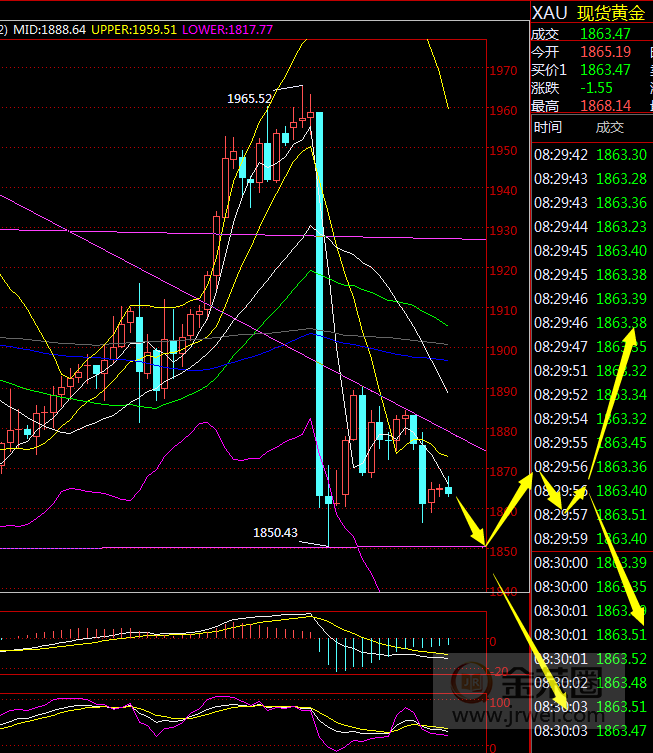
Task: Select tick price 1863.48 at 08:30:02
Action: tap(622, 682)
